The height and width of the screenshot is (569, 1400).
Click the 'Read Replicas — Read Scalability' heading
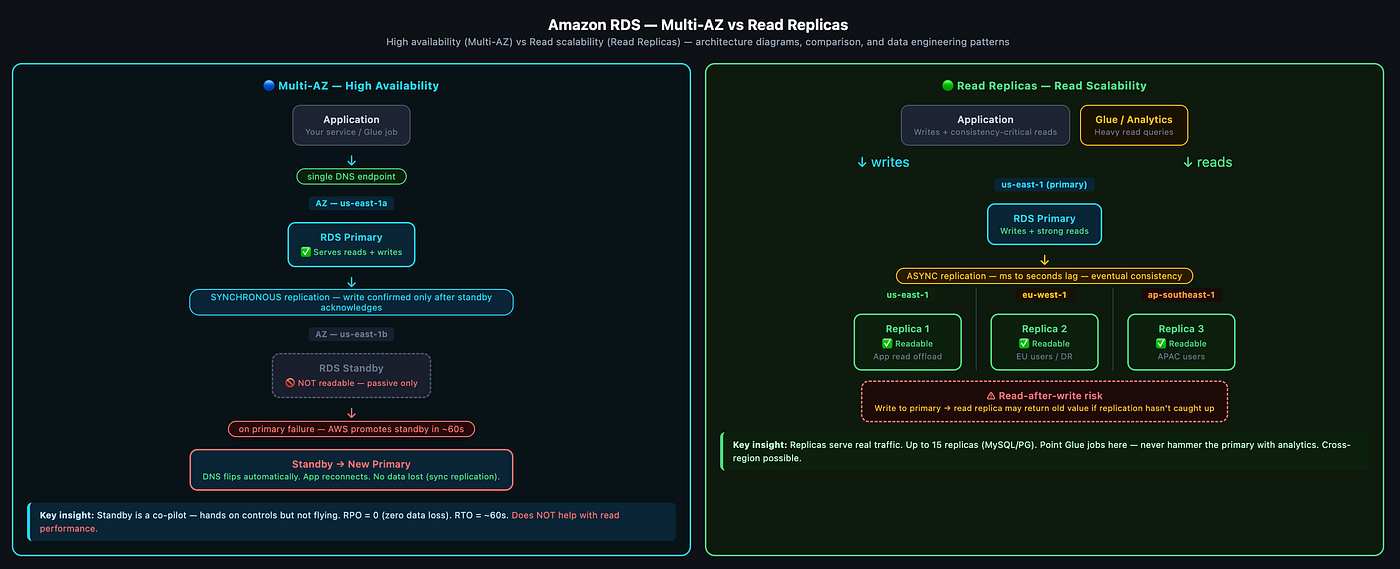point(1051,86)
